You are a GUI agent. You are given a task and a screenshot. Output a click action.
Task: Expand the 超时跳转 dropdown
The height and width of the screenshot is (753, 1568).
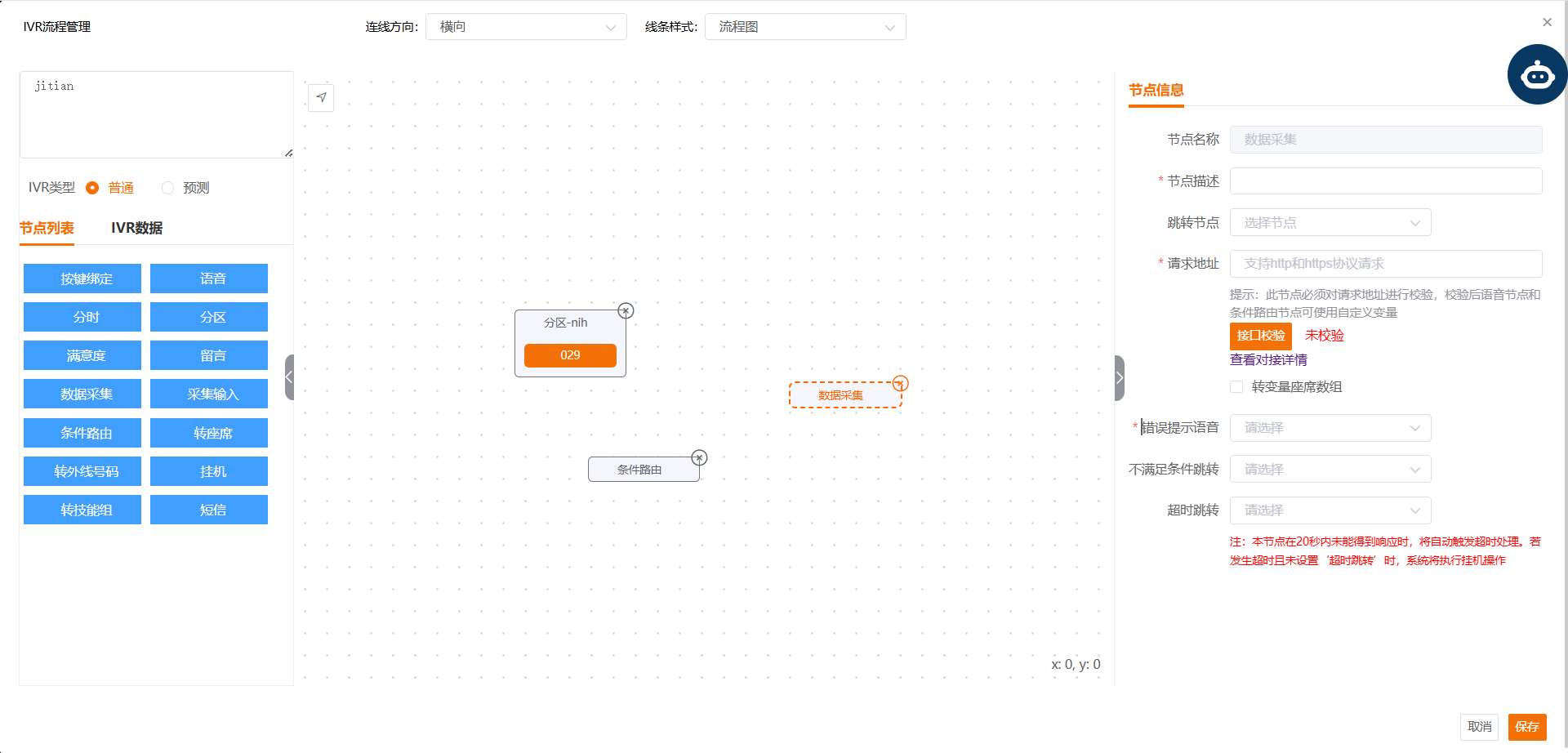[1330, 510]
